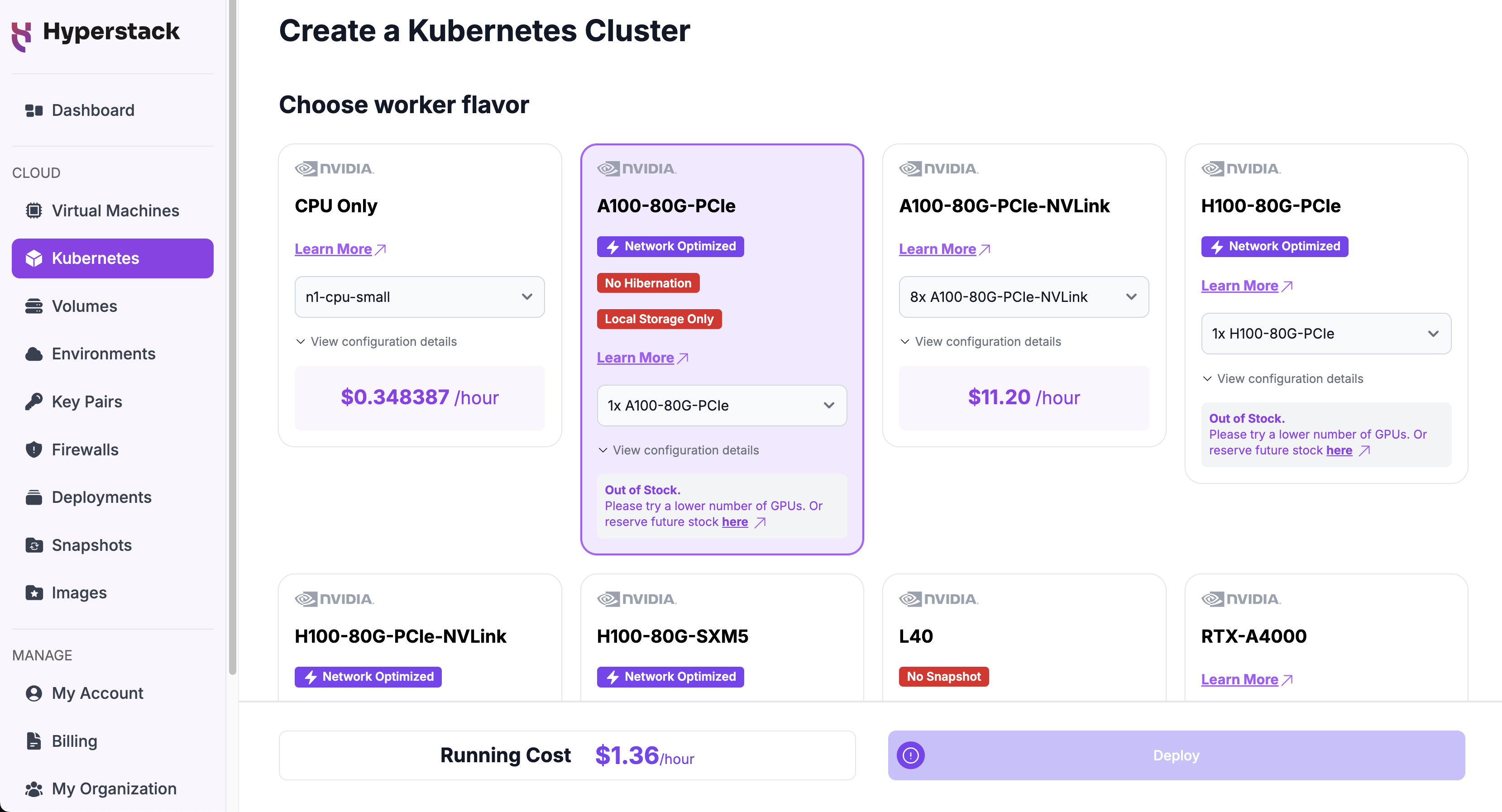Open Volumes using its sidebar icon
1502x812 pixels.
[x=34, y=306]
